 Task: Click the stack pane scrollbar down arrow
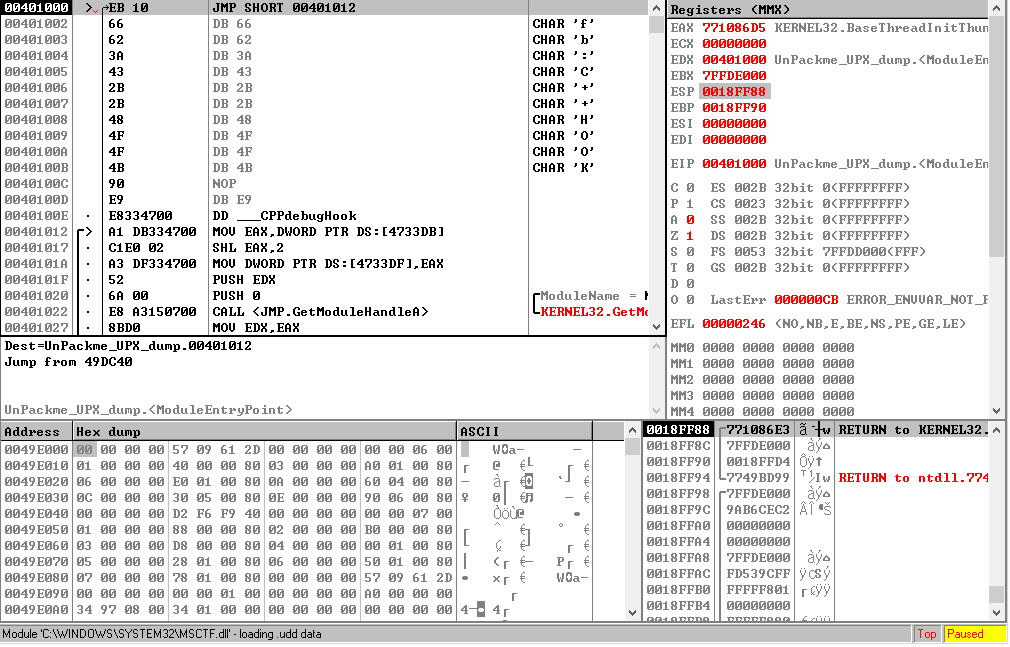(997, 613)
